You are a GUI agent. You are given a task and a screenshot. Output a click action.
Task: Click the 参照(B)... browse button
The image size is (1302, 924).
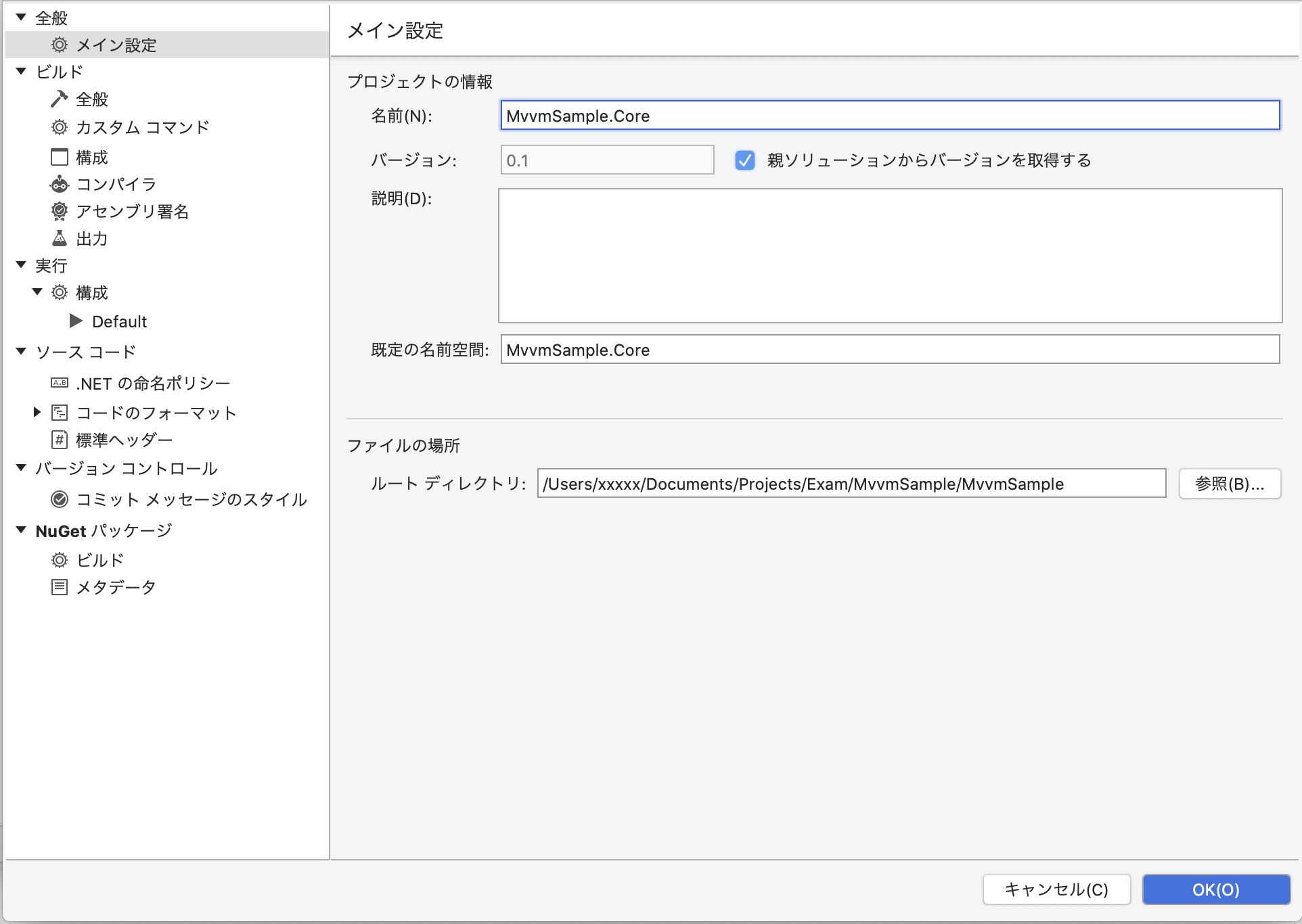pyautogui.click(x=1230, y=484)
